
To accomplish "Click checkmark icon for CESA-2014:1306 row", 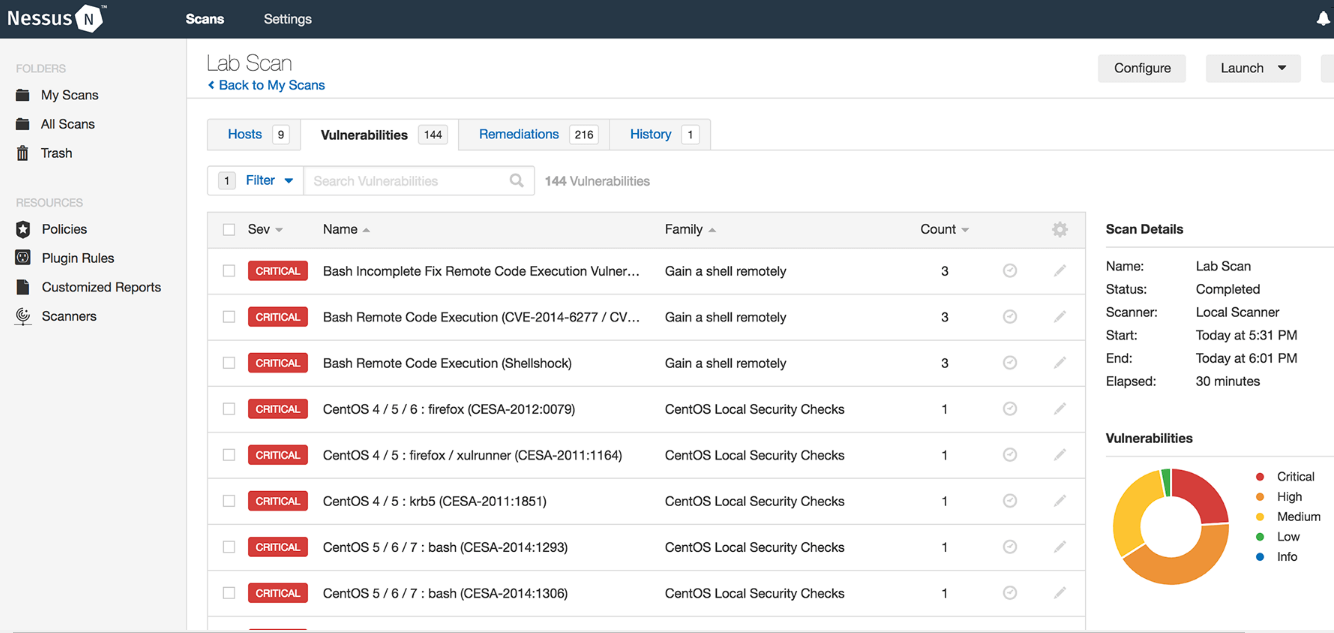I will tap(1010, 593).
